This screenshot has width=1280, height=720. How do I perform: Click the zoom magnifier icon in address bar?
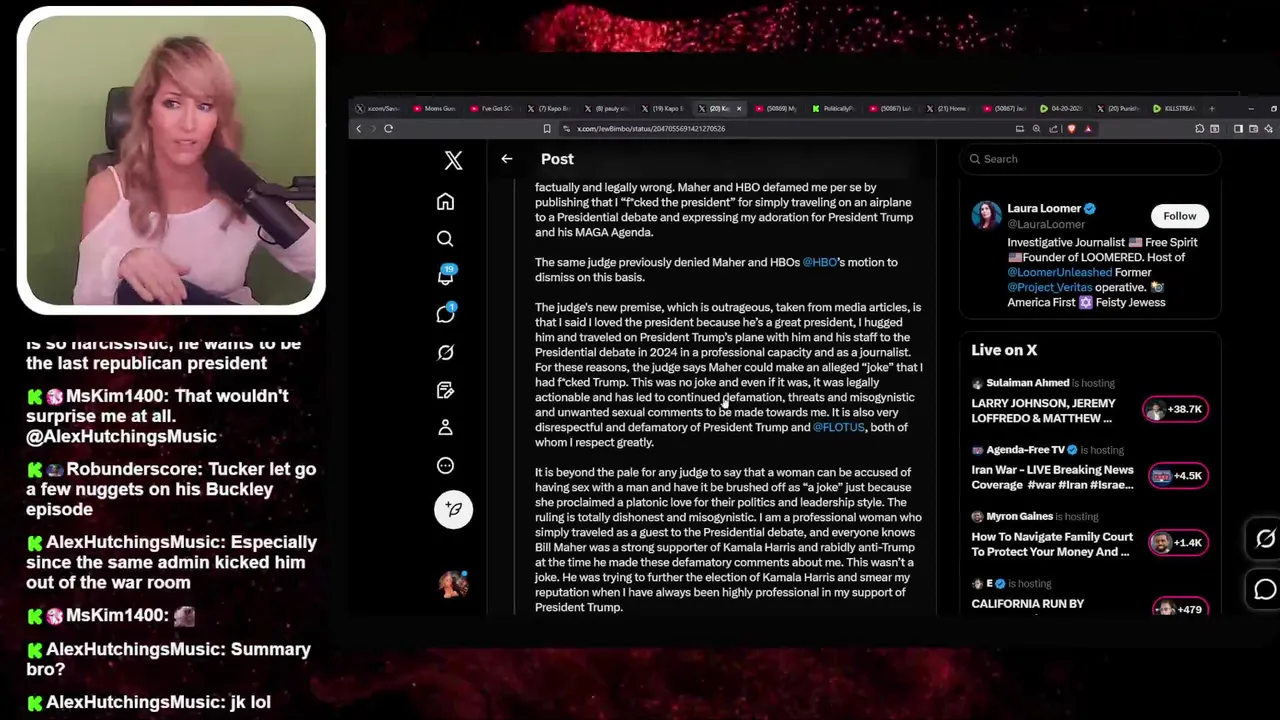1036,128
